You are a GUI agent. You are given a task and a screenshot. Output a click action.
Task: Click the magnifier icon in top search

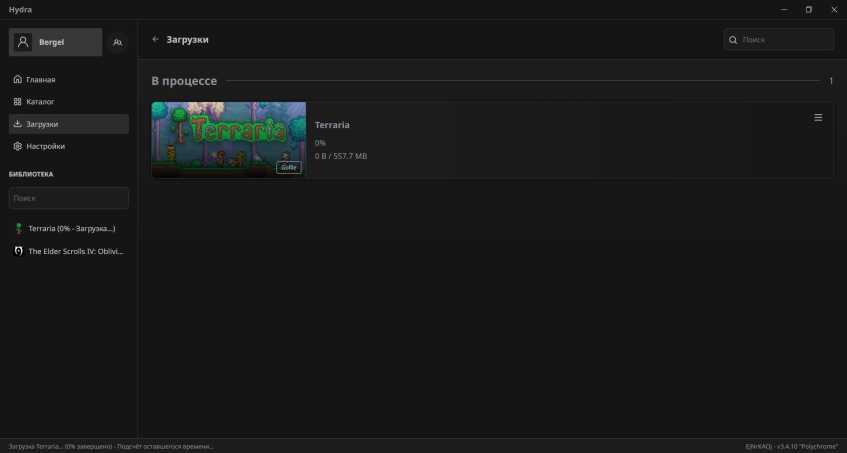[734, 40]
